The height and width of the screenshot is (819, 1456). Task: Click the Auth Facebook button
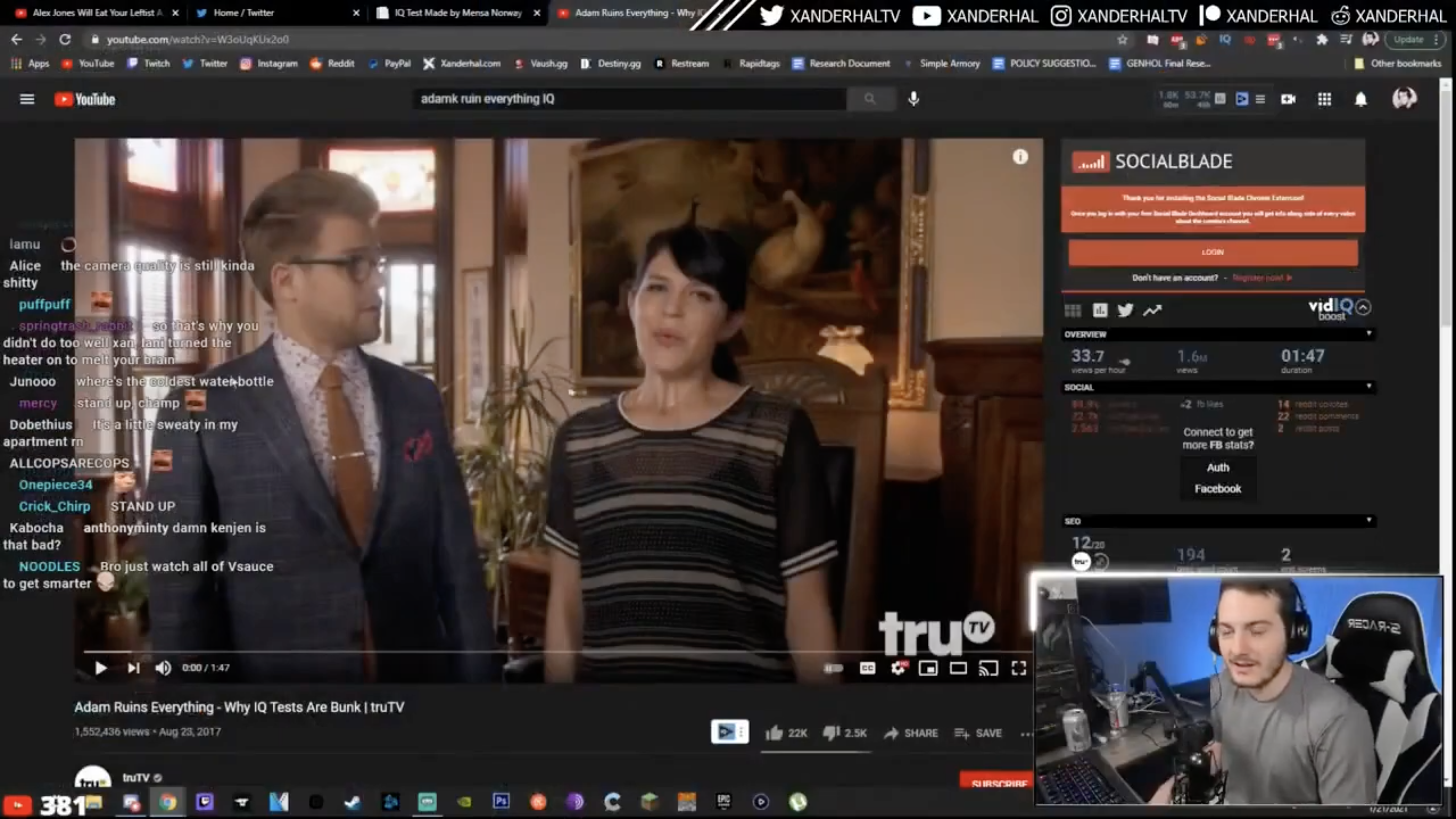tap(1217, 478)
